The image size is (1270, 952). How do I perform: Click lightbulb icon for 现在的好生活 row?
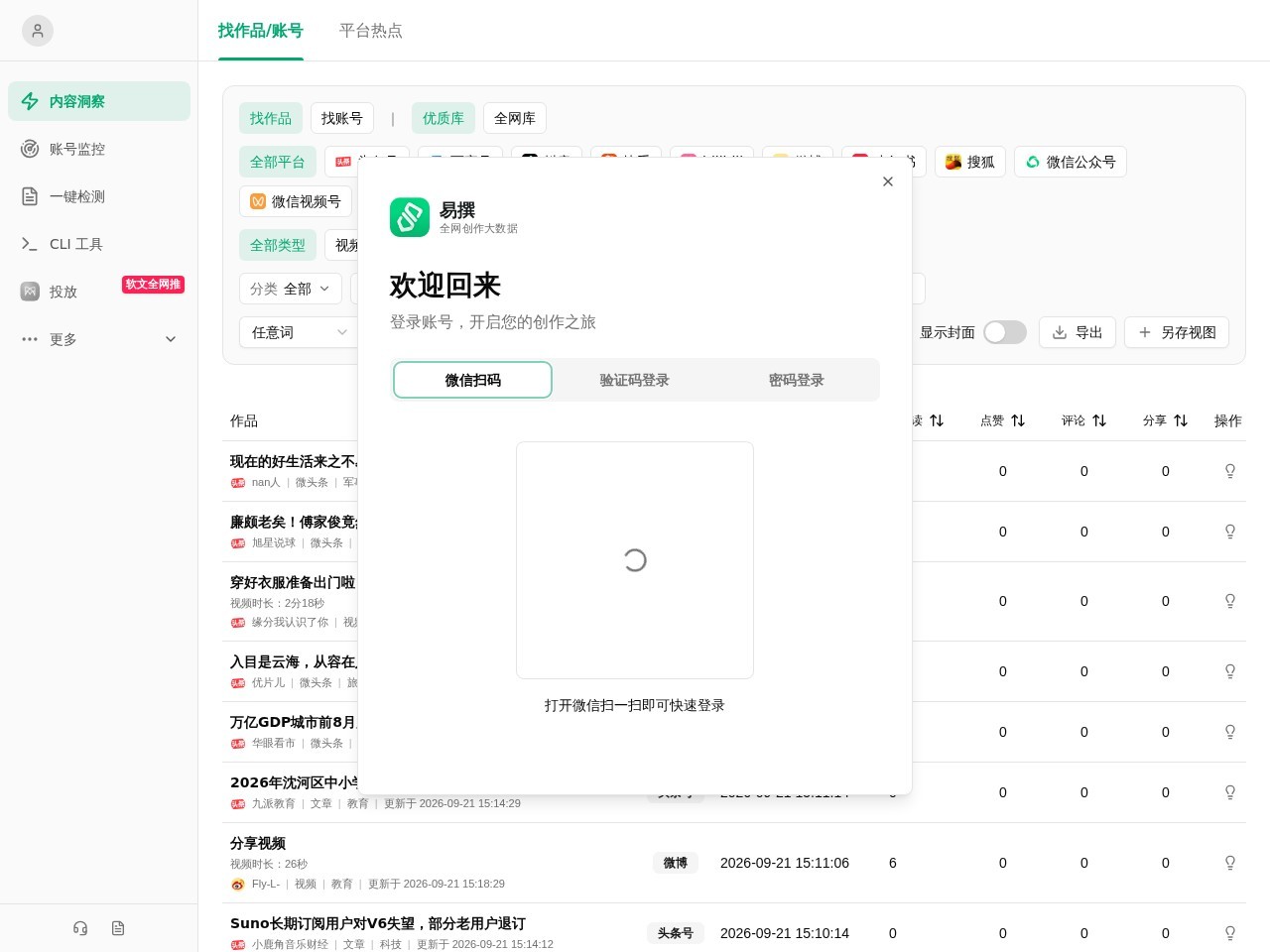(1230, 471)
